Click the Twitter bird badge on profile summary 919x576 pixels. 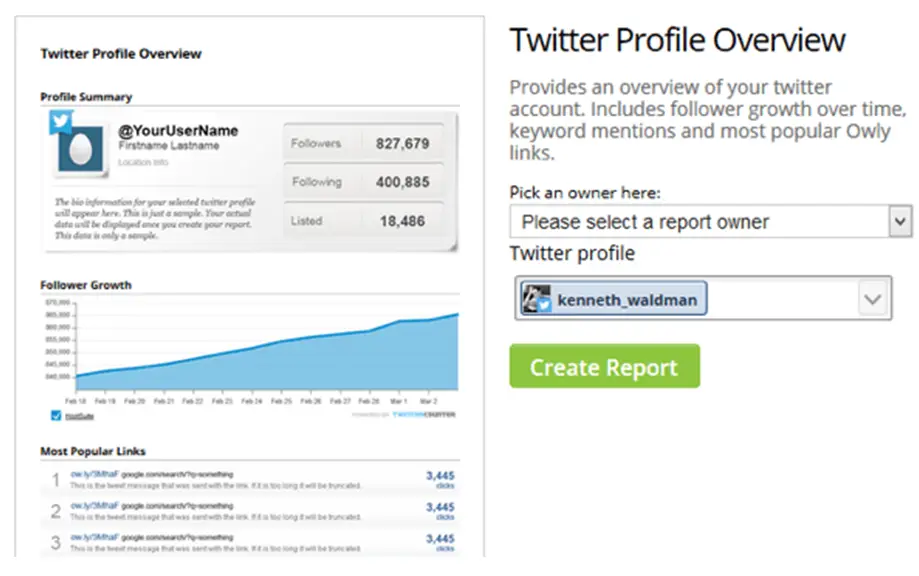(x=60, y=121)
